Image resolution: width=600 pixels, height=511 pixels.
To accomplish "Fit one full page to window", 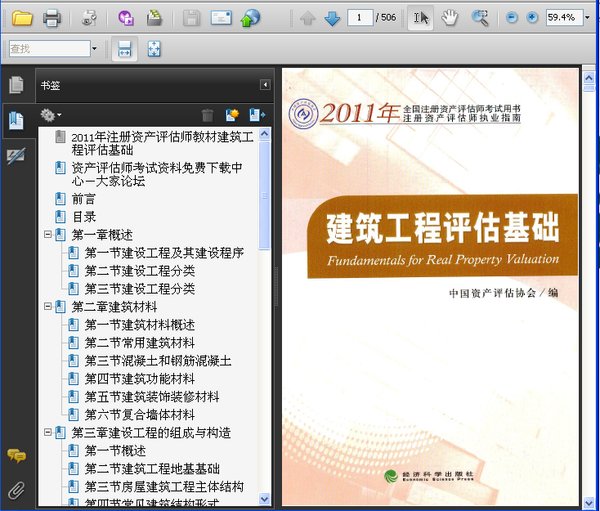I will pos(154,49).
